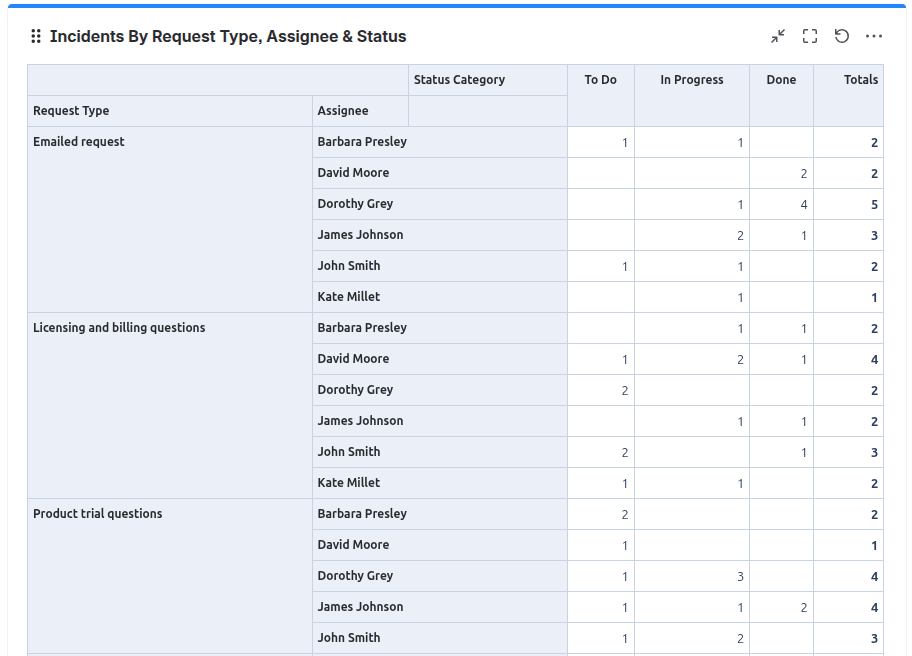This screenshot has height=656, width=912.
Task: Open the gadget in full screen view
Action: [810, 36]
